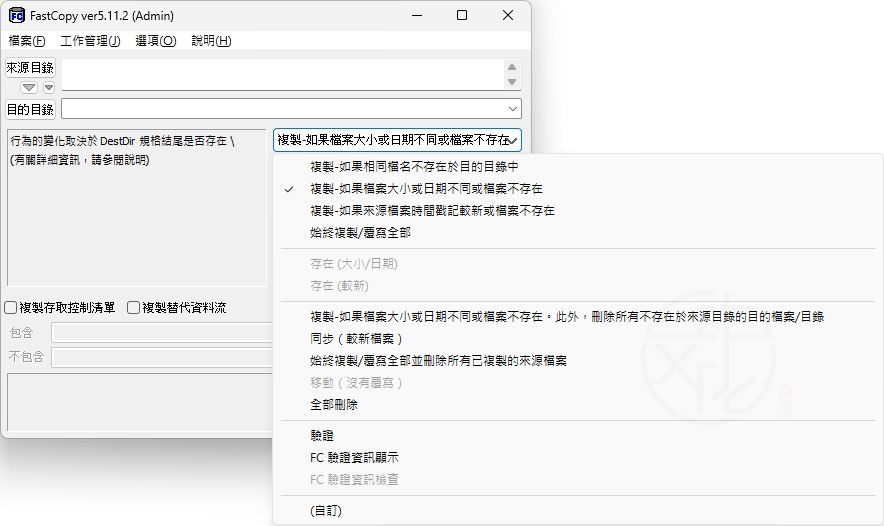Toggle the 複製替代資料流 checkbox
The width and height of the screenshot is (884, 526).
coord(134,308)
